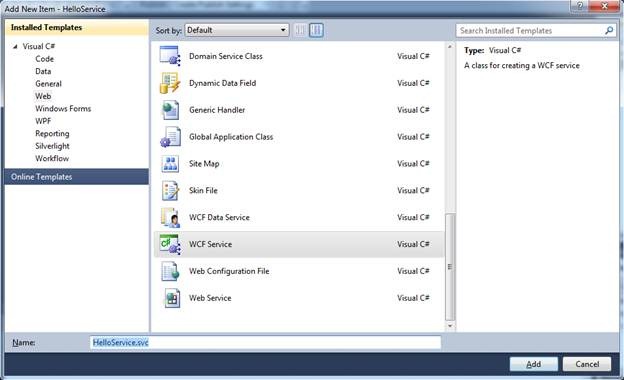Choose the Generic Handler template icon
Screen dimensions: 624x380
point(170,110)
